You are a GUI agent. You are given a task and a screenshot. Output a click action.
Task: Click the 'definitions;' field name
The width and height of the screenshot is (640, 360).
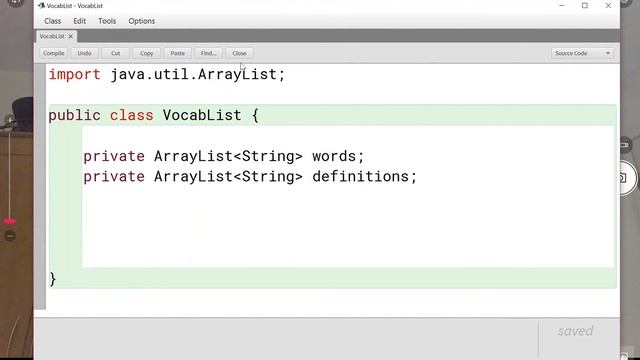(x=364, y=177)
